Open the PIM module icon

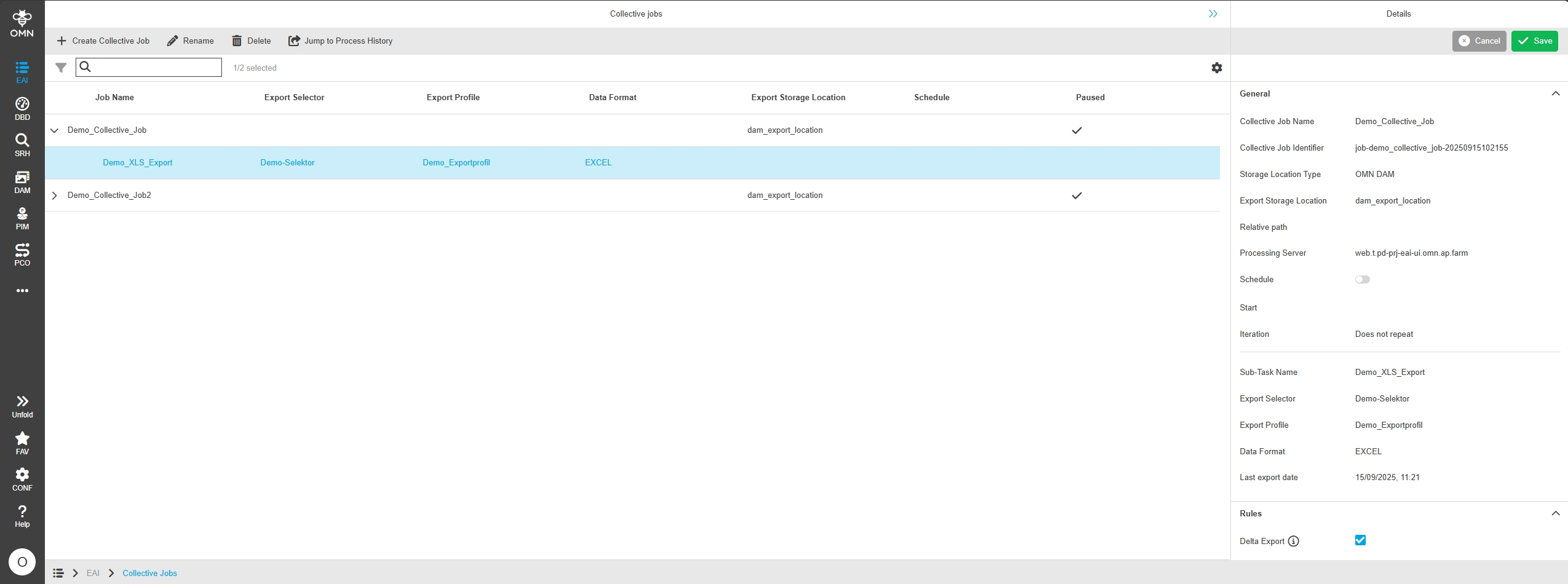[22, 218]
